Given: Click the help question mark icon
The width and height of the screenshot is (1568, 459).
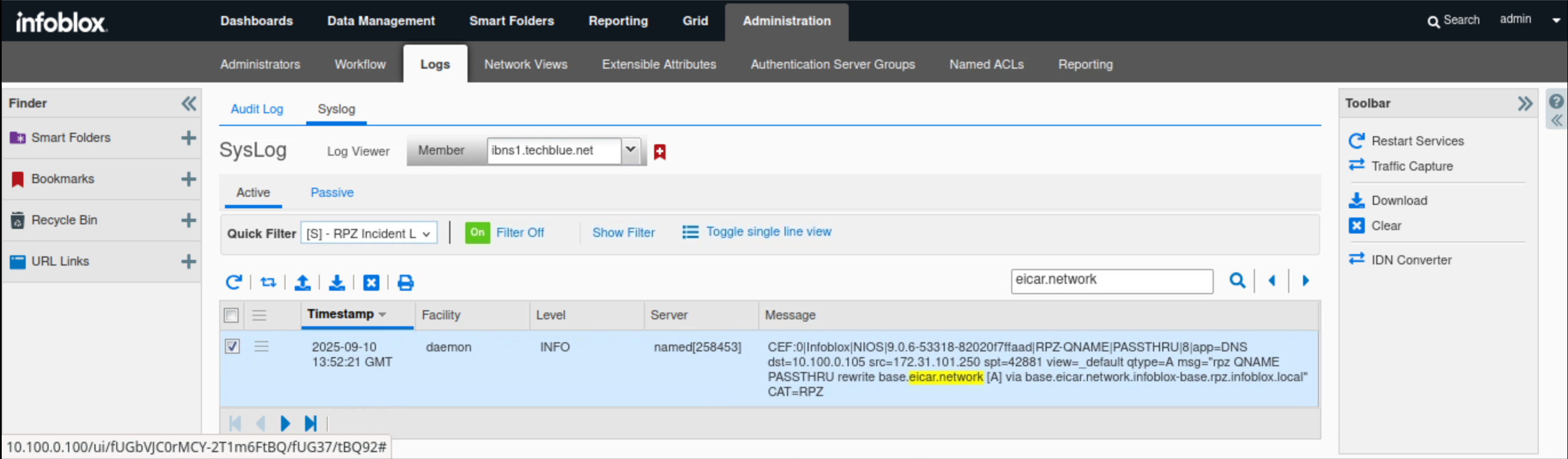Looking at the screenshot, I should click(1556, 102).
